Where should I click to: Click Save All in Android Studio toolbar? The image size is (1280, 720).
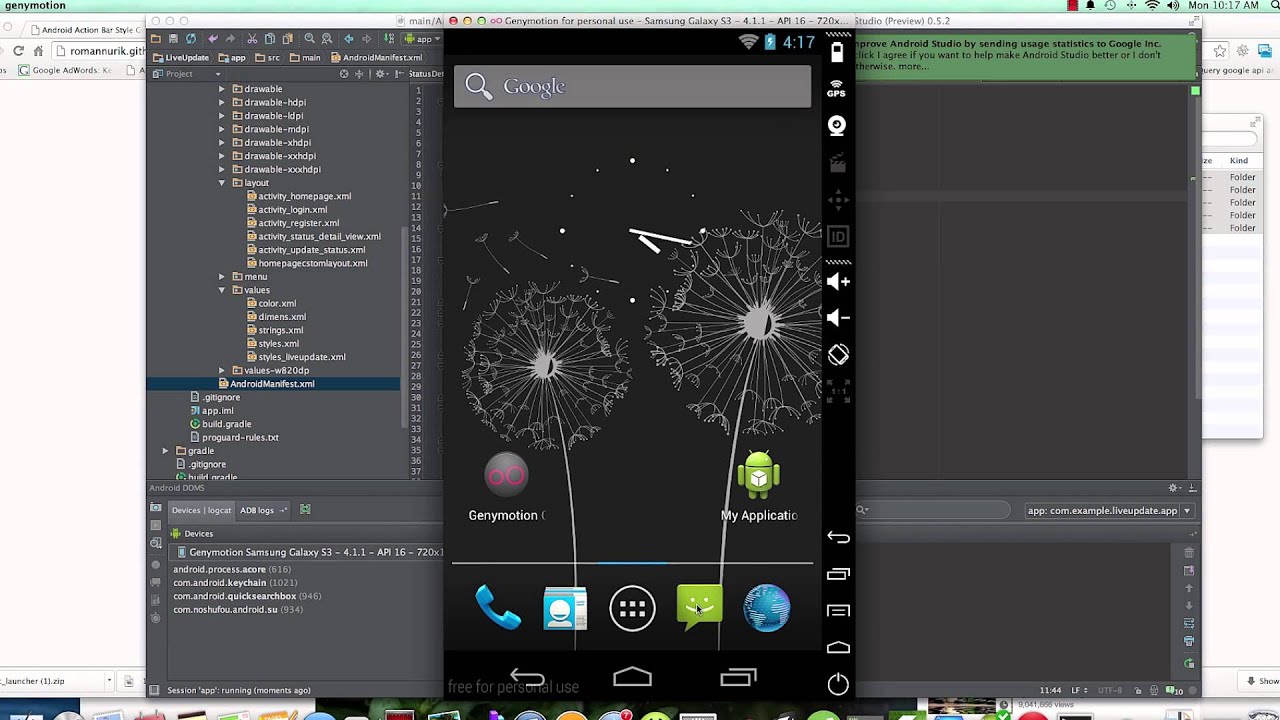click(173, 39)
